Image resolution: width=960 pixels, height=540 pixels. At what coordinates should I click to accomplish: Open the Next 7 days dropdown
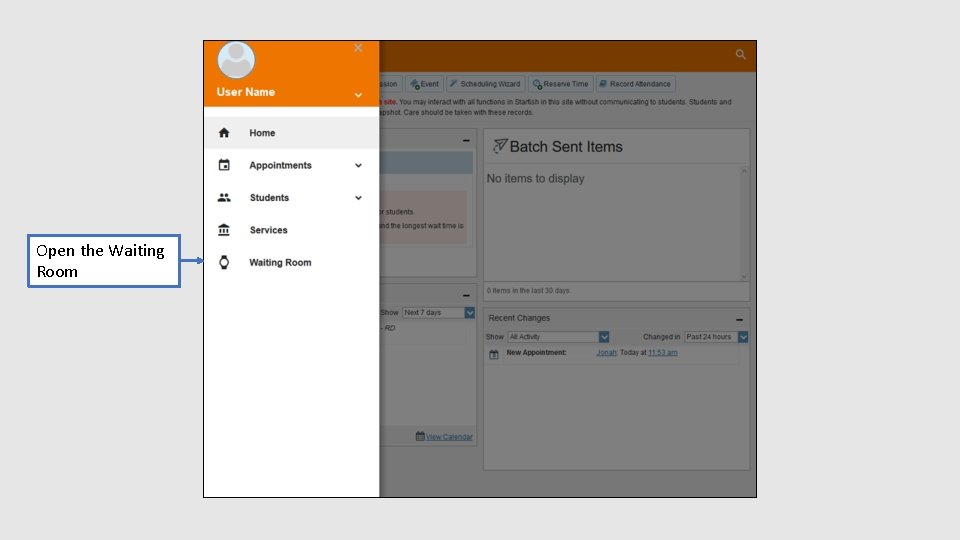coord(438,312)
